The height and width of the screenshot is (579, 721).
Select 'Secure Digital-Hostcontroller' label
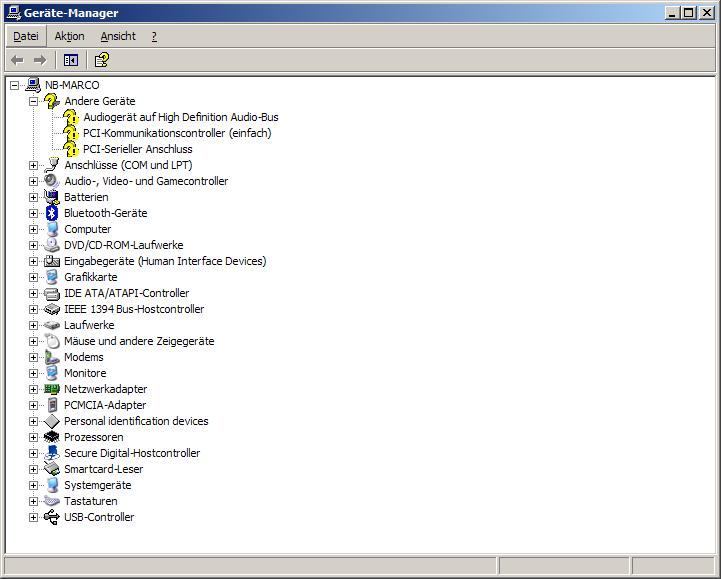coord(132,453)
